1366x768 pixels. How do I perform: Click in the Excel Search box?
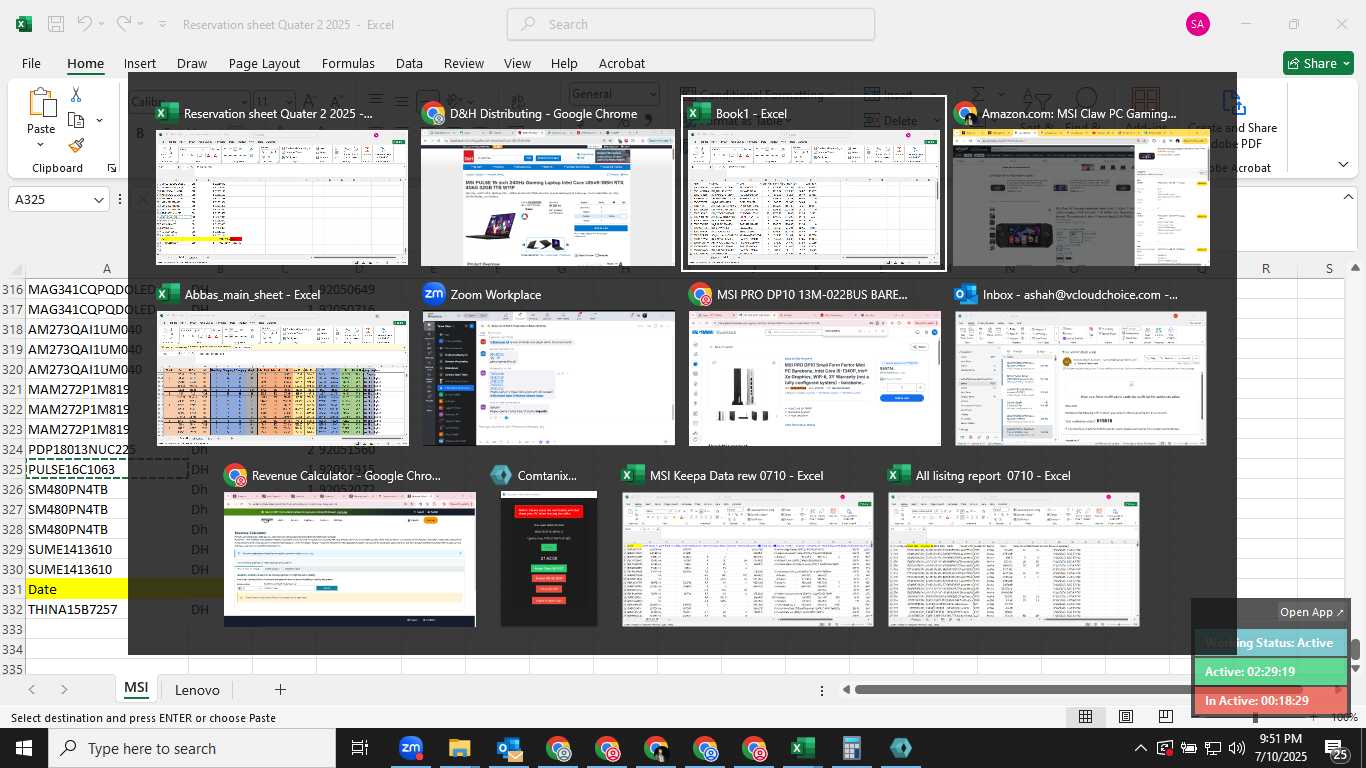pyautogui.click(x=691, y=24)
